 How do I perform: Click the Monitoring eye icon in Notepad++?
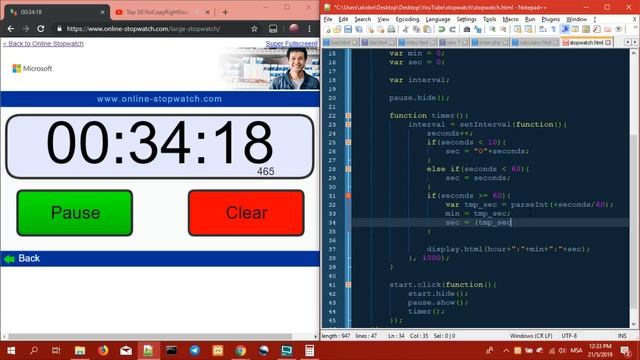point(620,29)
